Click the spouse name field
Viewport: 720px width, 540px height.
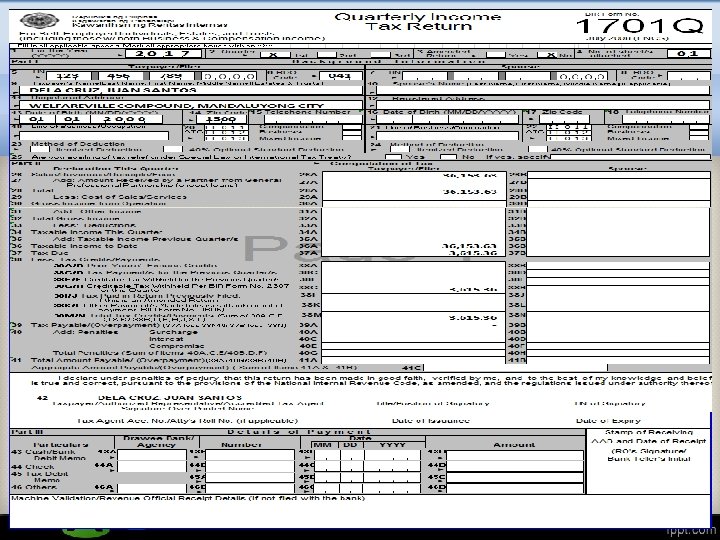(x=543, y=90)
